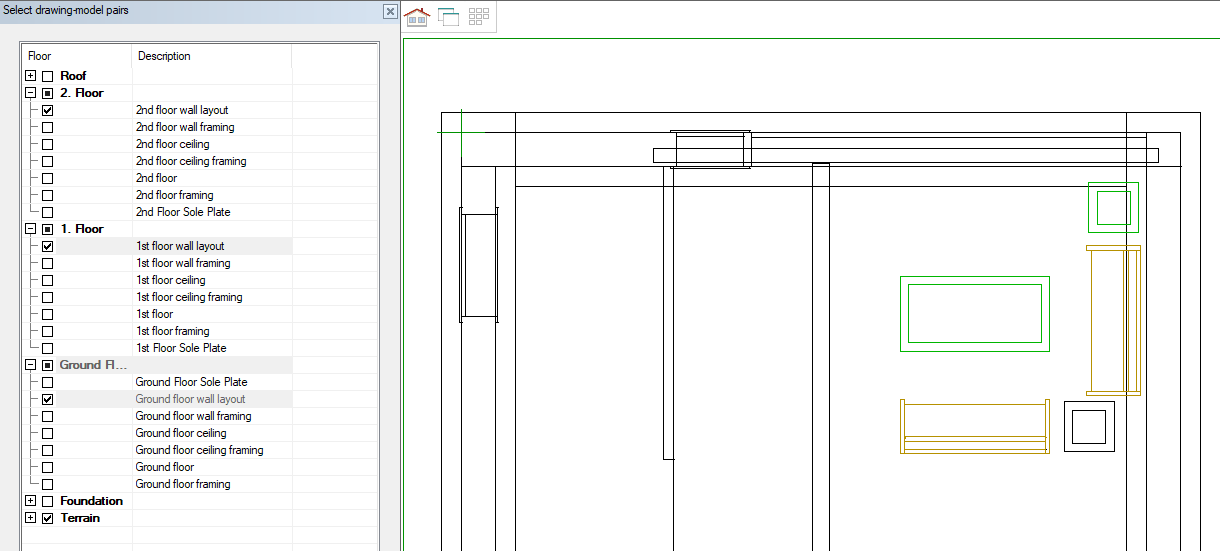Click the cascading windows icon
Screen dimensions: 1220x551
click(x=448, y=17)
